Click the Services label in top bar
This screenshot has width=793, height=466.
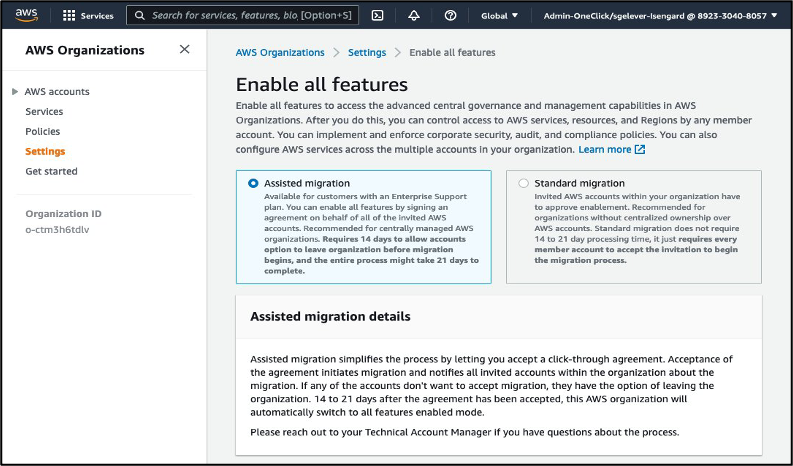pos(97,16)
